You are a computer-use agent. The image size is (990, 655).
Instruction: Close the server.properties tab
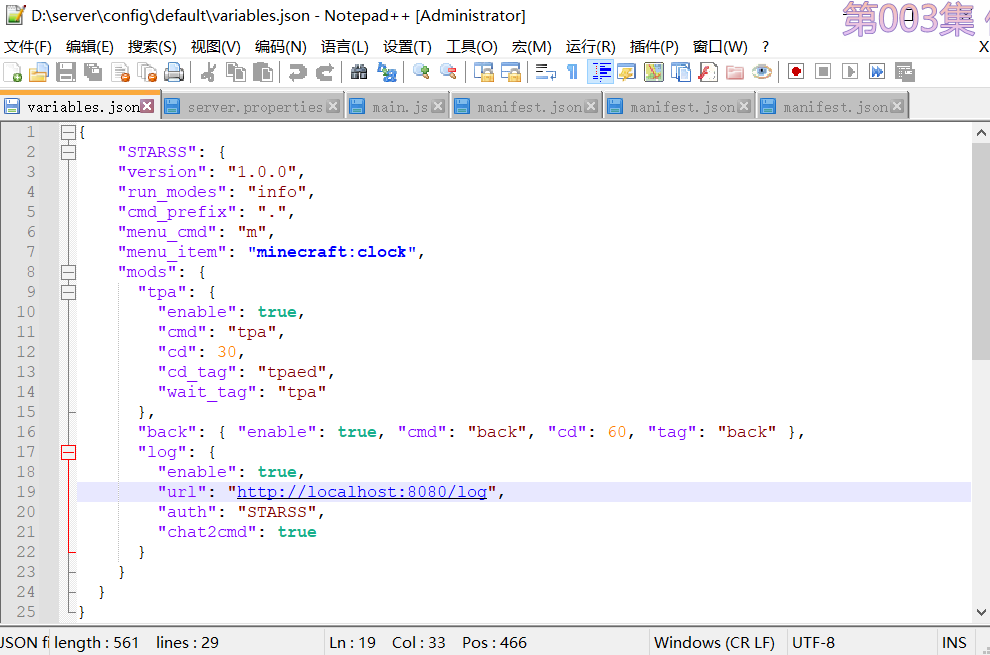pos(333,106)
